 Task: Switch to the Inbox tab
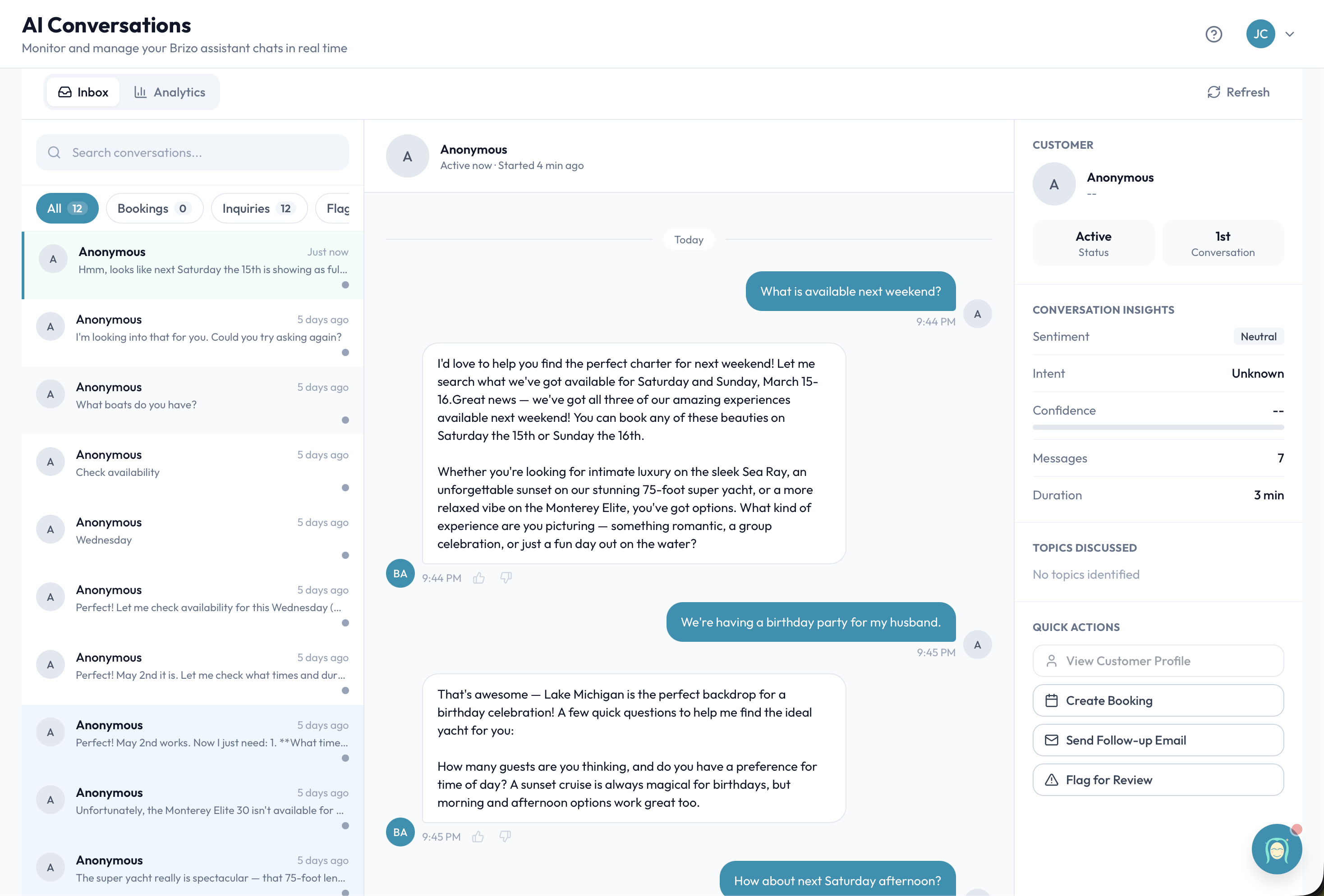[x=83, y=92]
